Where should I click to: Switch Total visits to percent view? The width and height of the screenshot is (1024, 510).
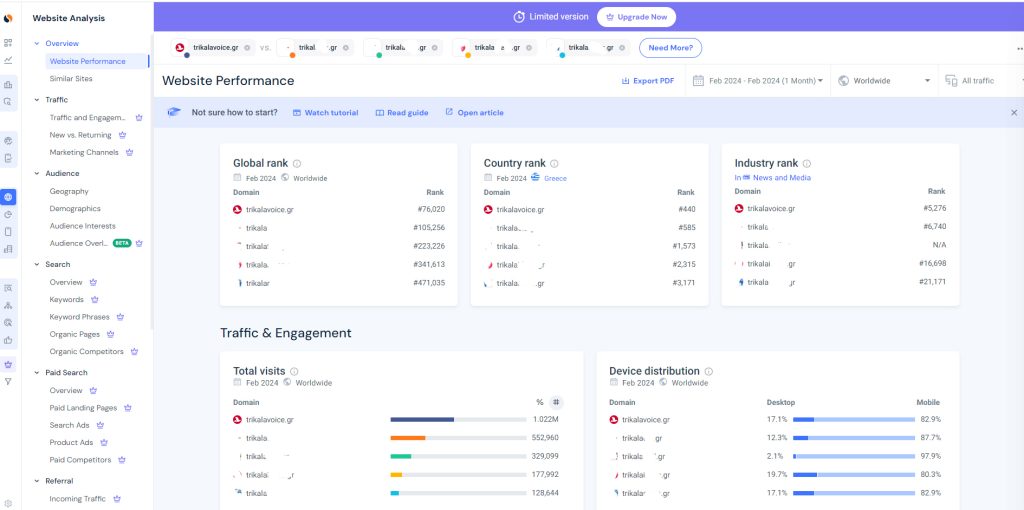[x=540, y=402]
